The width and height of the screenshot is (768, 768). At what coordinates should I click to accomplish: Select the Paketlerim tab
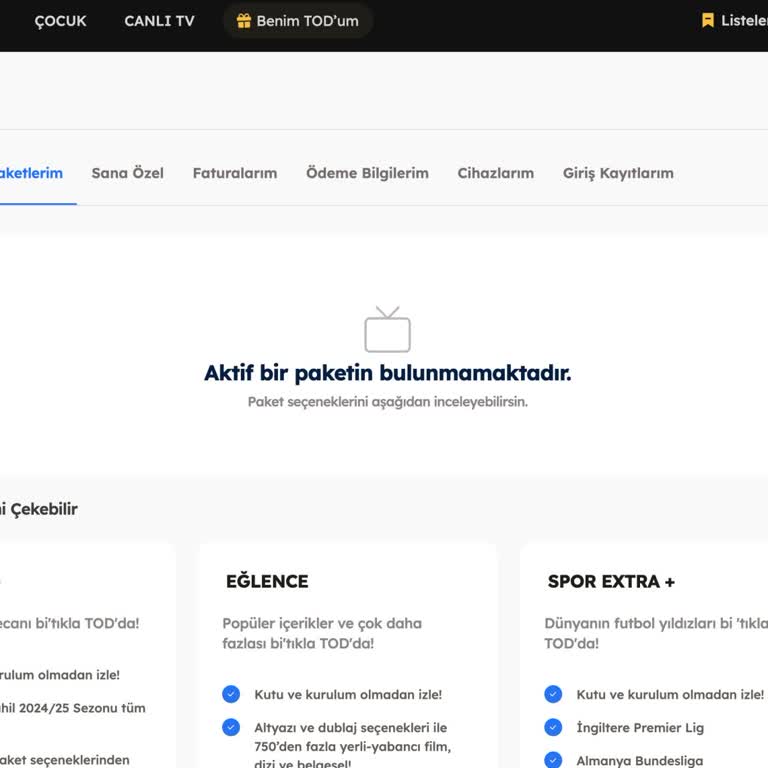31,173
